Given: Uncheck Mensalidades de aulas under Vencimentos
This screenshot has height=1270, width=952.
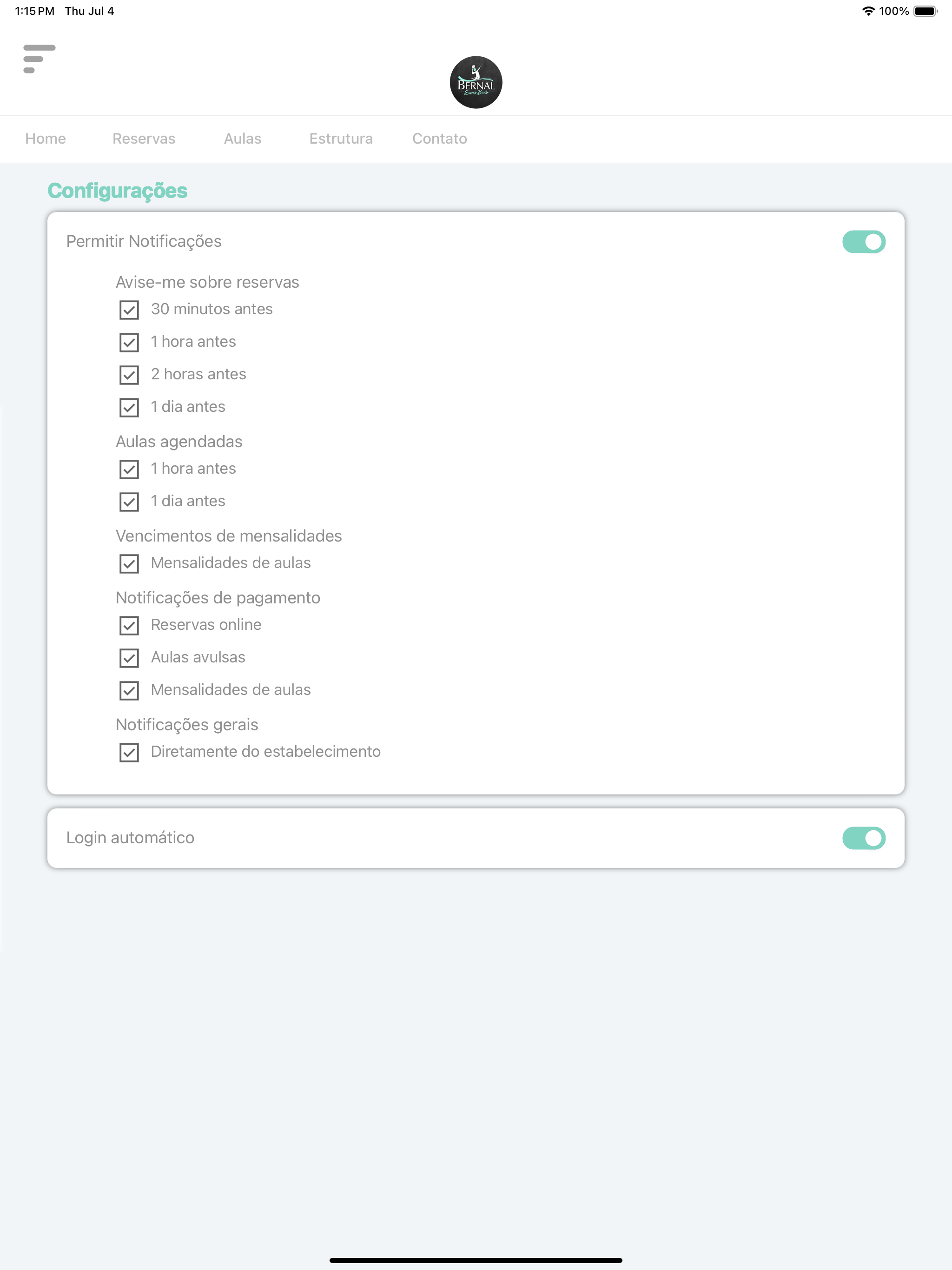Looking at the screenshot, I should tap(129, 564).
